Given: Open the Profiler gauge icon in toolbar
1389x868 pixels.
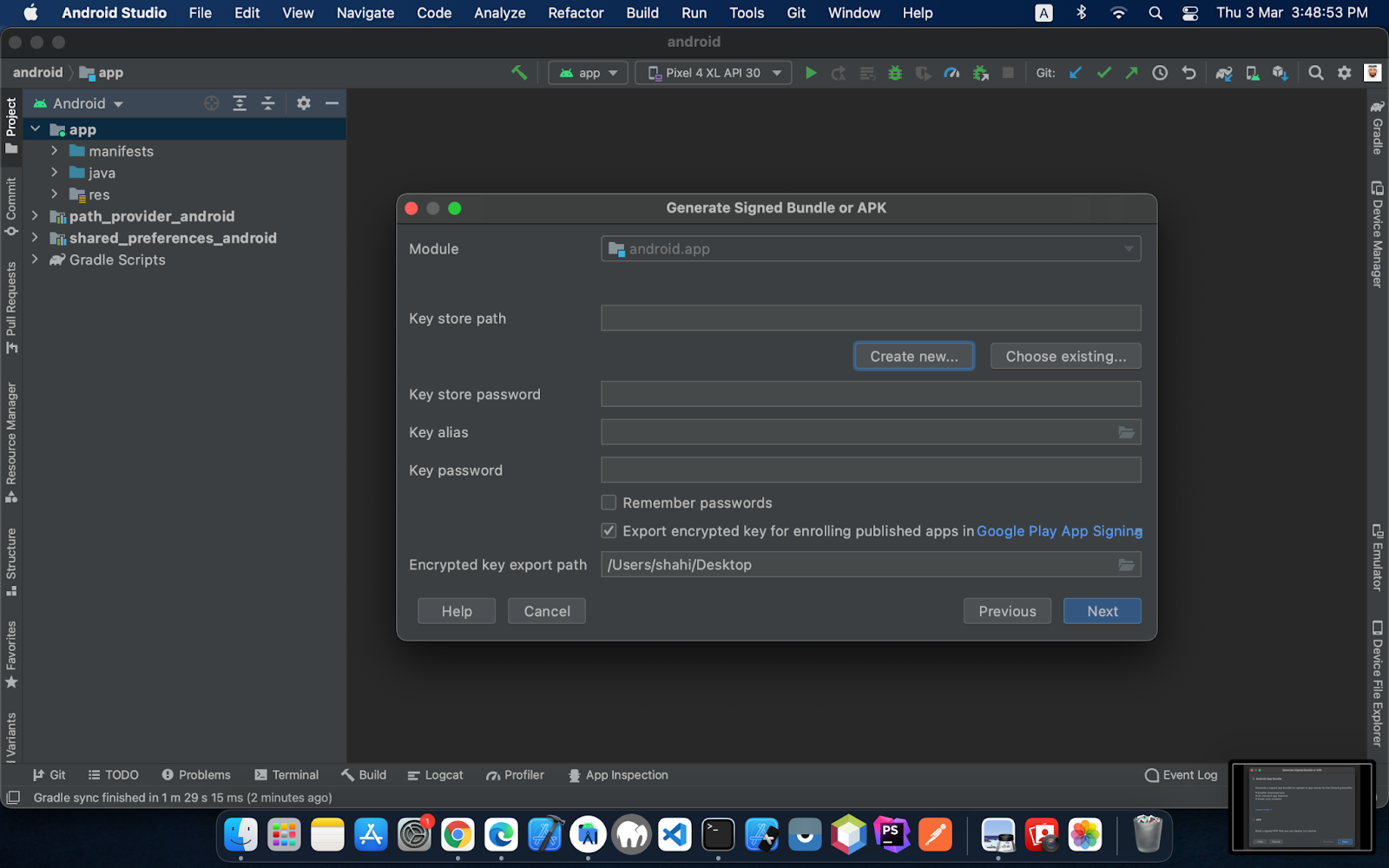Looking at the screenshot, I should click(951, 73).
